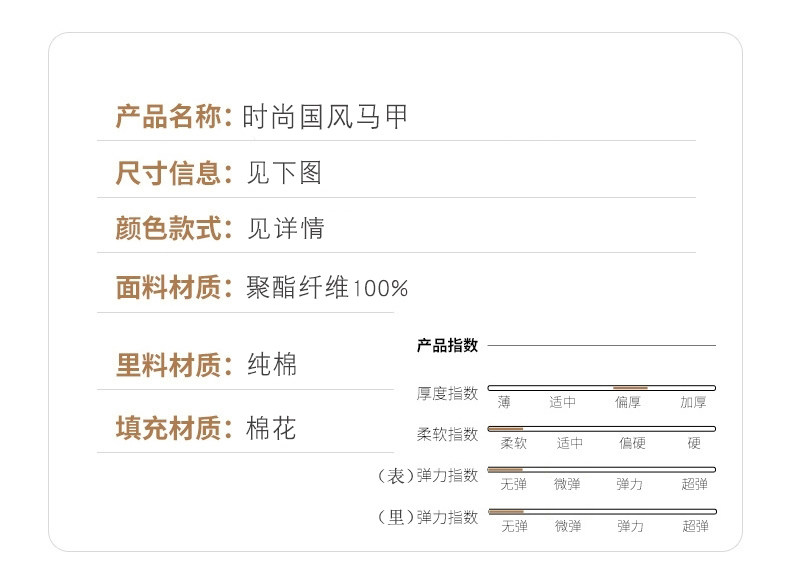Choose the 偏硬 softness level label
The height and width of the screenshot is (576, 790).
[x=632, y=443]
